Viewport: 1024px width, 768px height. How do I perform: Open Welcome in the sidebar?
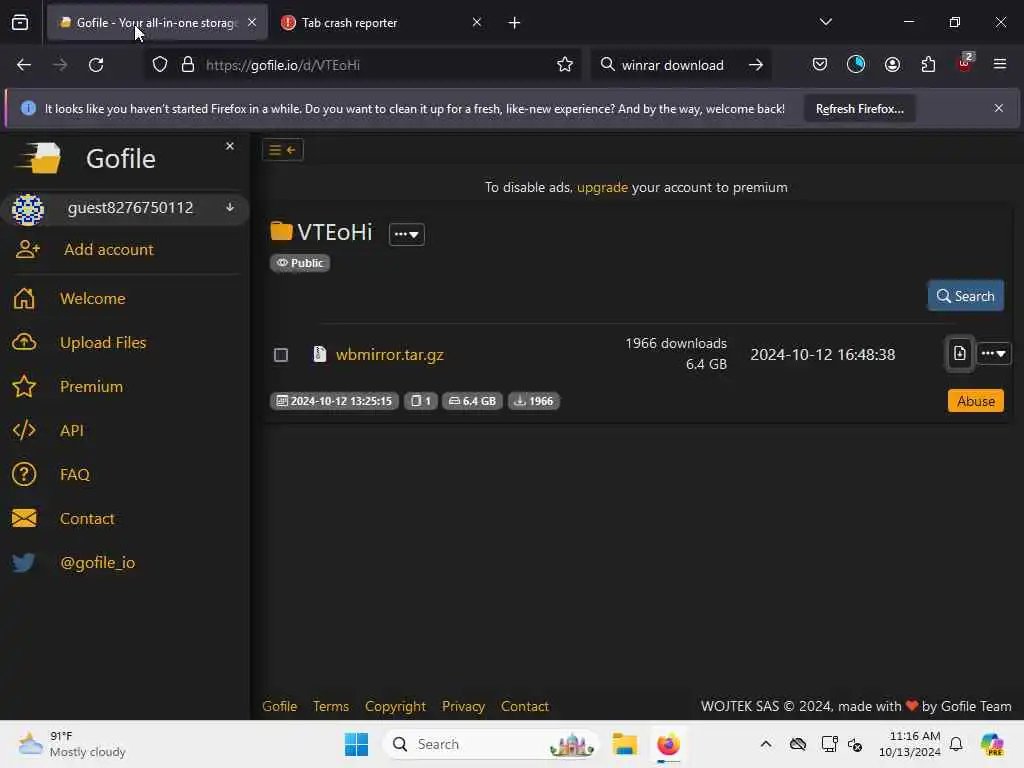92,298
